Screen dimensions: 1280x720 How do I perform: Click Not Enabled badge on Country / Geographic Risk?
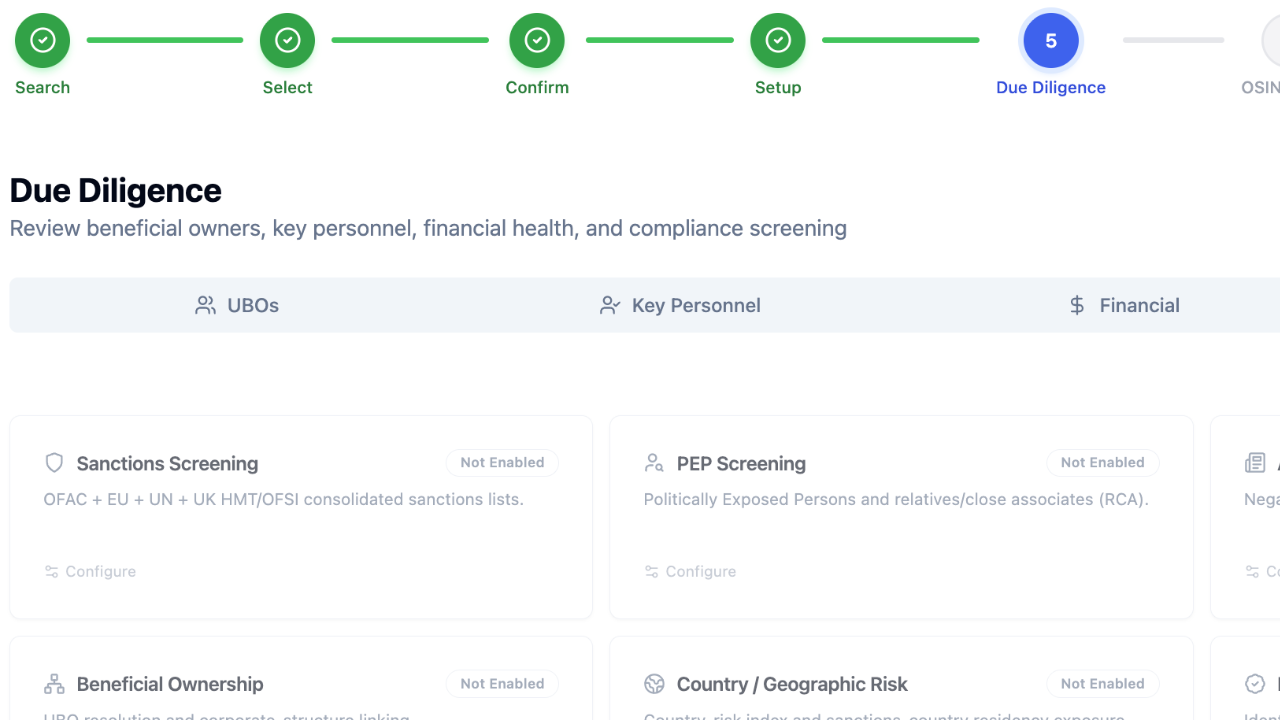coord(1102,684)
